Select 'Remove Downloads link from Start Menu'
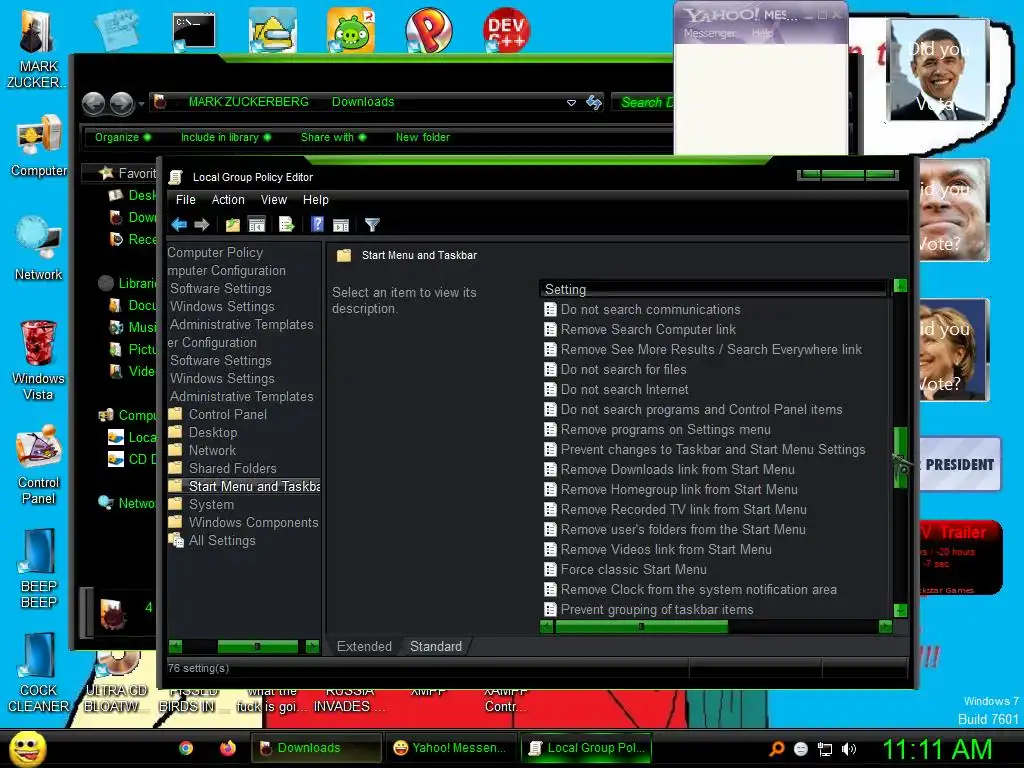Image resolution: width=1024 pixels, height=768 pixels. coord(677,470)
